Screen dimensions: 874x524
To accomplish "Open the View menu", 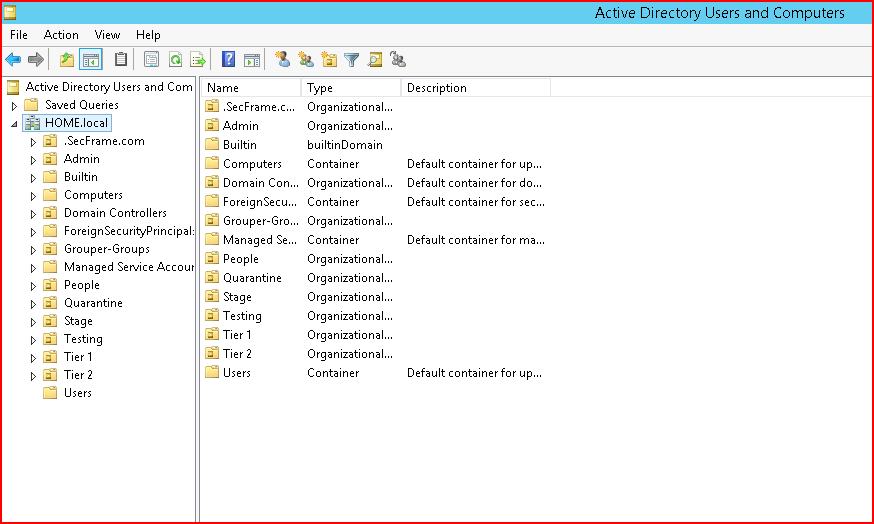I will pyautogui.click(x=107, y=35).
